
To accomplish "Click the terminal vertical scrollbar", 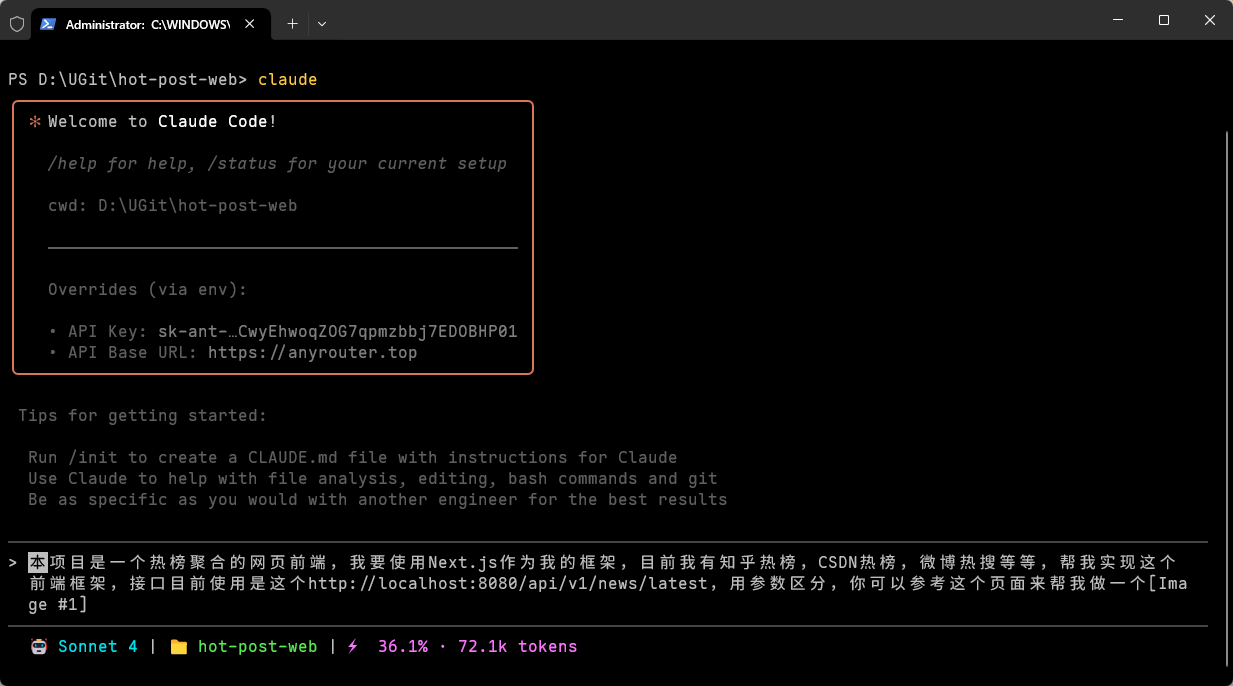I will click(x=1226, y=400).
